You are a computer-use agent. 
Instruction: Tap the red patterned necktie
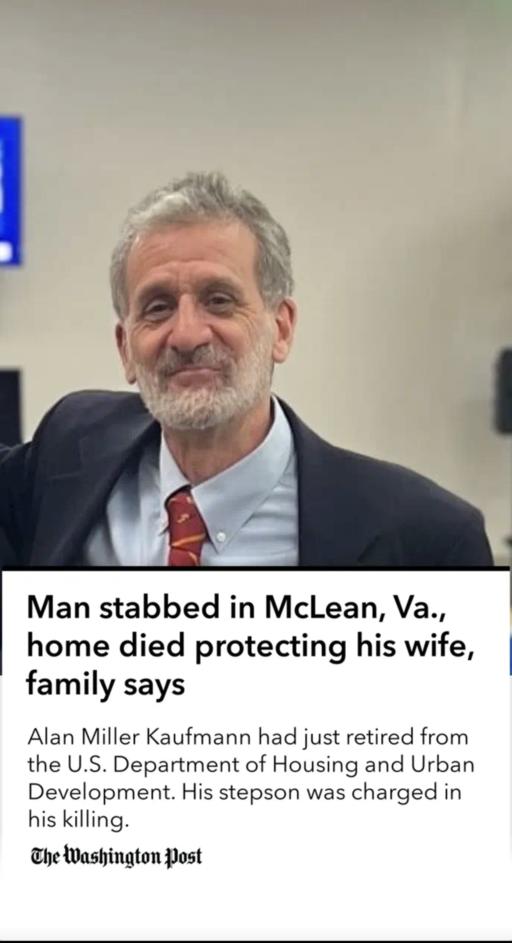tap(185, 527)
